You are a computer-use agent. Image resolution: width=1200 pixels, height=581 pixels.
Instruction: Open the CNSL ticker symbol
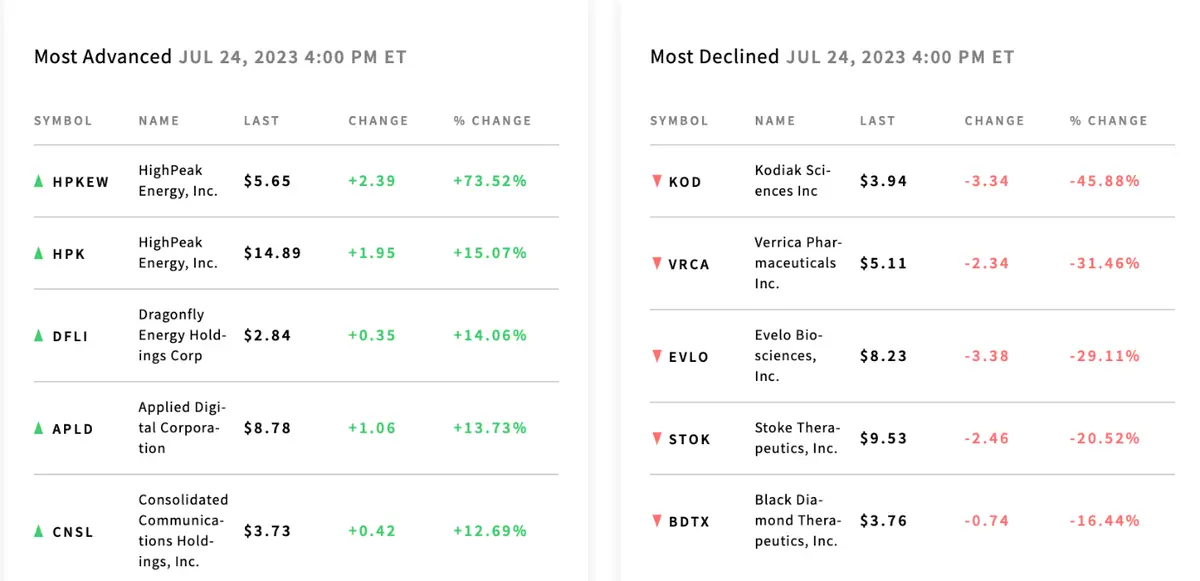73,532
